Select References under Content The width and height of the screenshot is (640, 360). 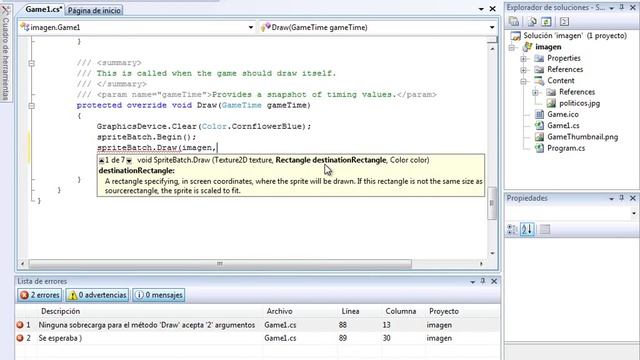click(x=577, y=92)
